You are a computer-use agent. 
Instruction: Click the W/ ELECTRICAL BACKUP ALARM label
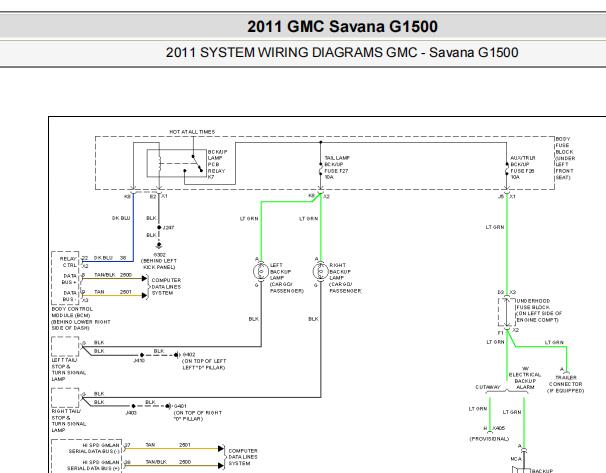point(525,378)
